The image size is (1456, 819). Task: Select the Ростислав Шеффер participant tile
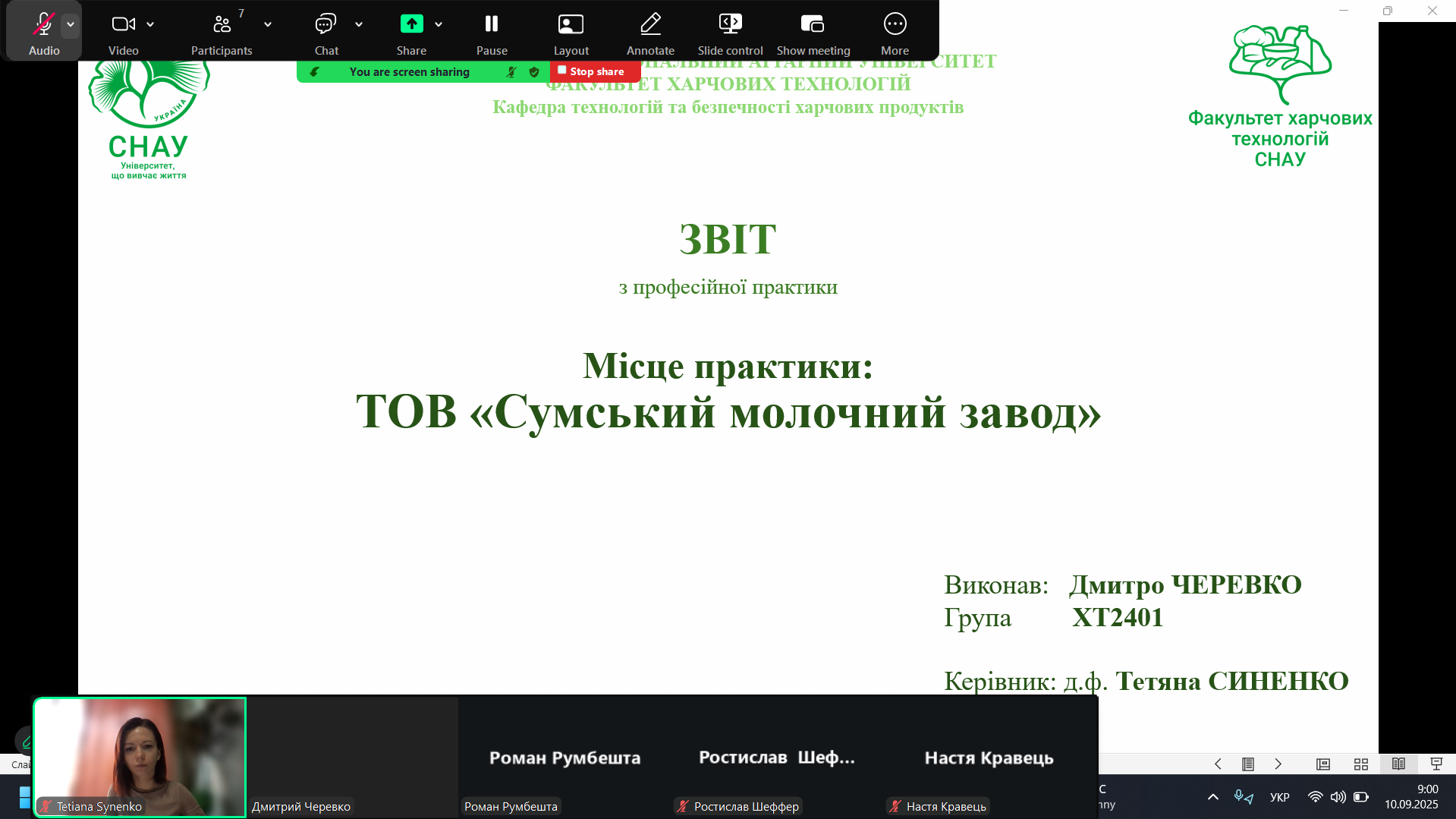click(x=777, y=757)
